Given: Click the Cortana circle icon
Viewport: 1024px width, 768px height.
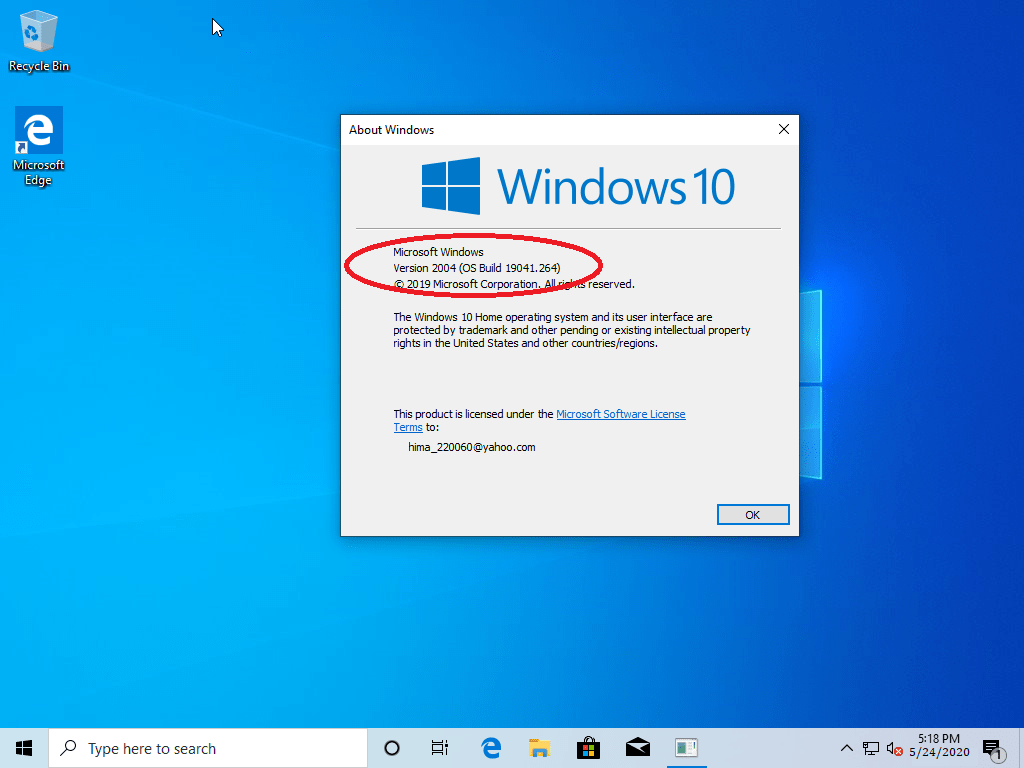Looking at the screenshot, I should tap(392, 748).
